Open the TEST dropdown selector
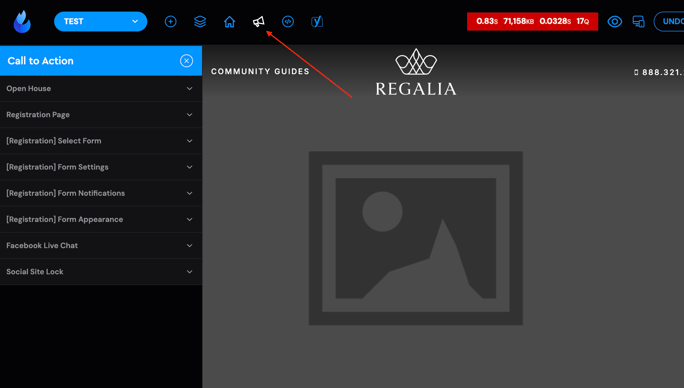This screenshot has height=388, width=684. click(x=100, y=21)
